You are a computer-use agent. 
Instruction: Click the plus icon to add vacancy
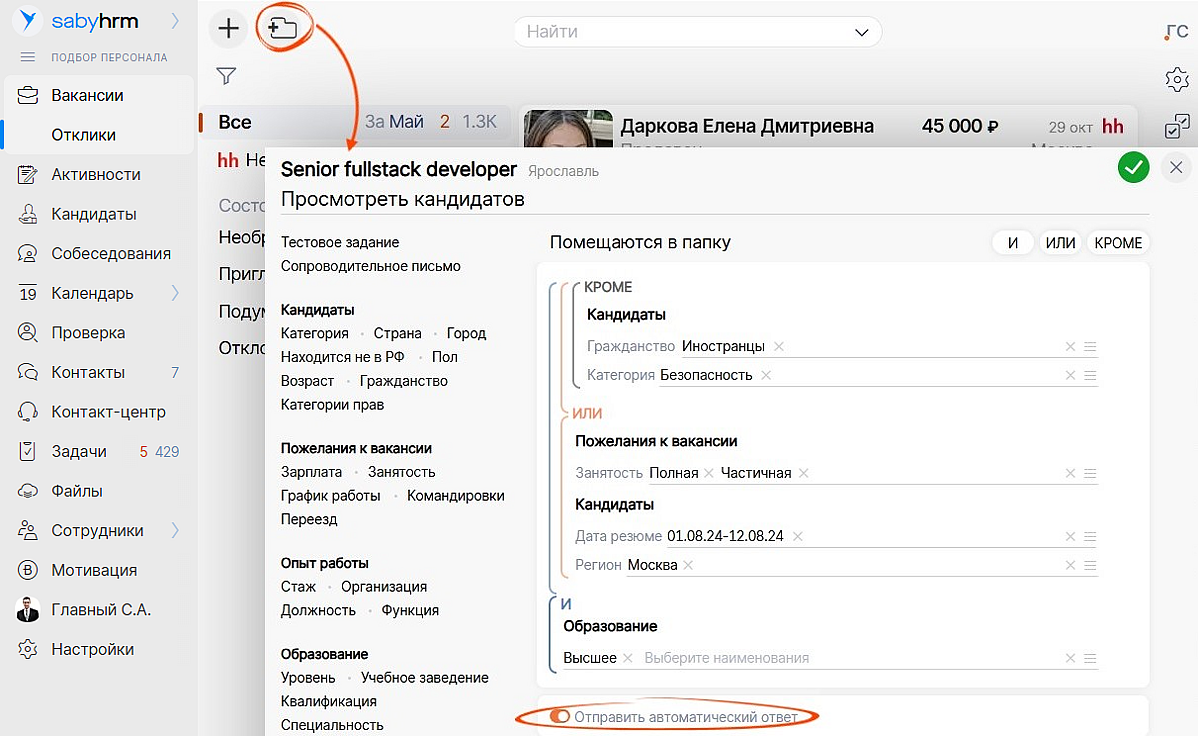tap(229, 29)
